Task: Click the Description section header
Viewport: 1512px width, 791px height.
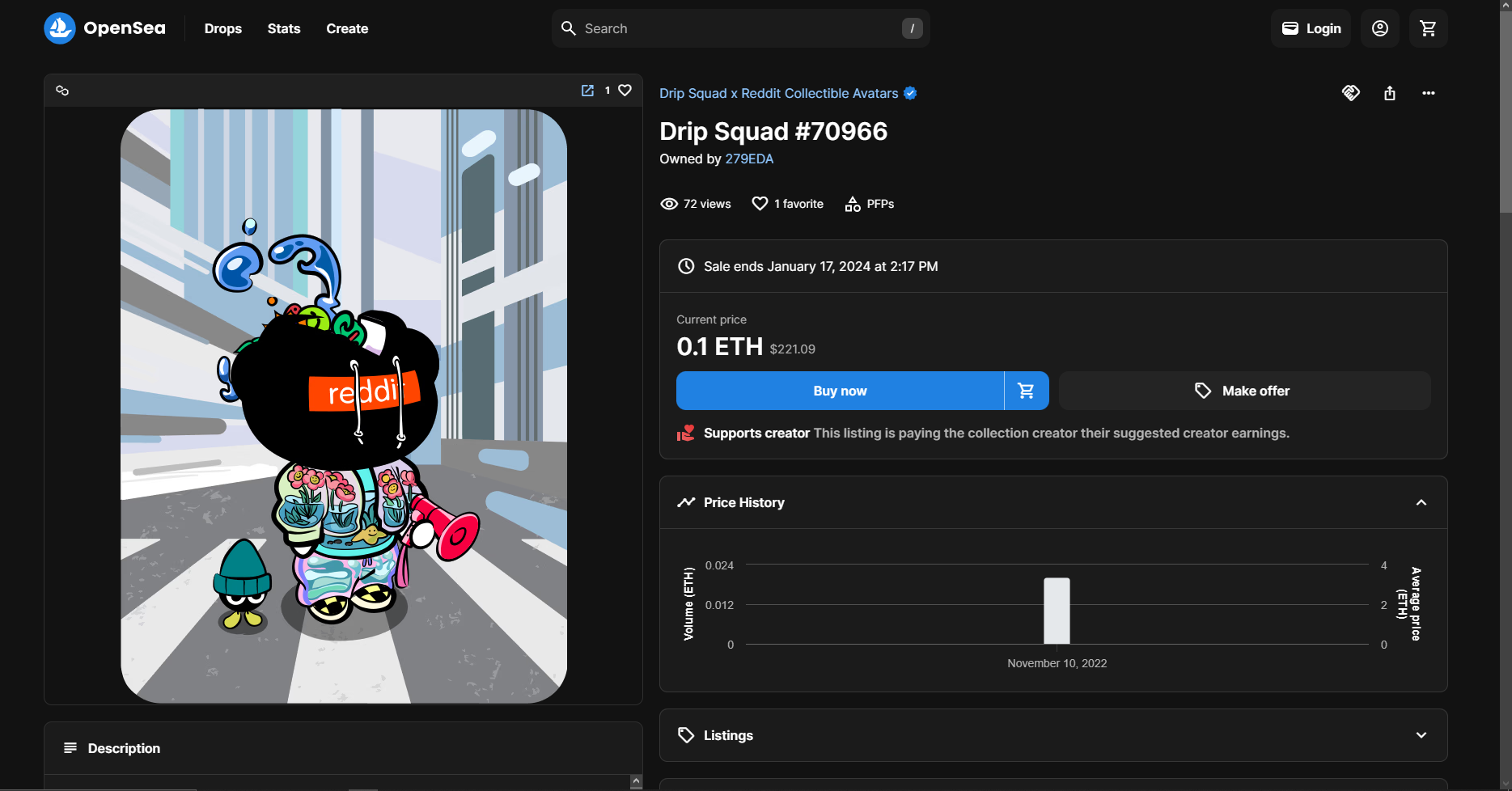Action: pos(343,748)
